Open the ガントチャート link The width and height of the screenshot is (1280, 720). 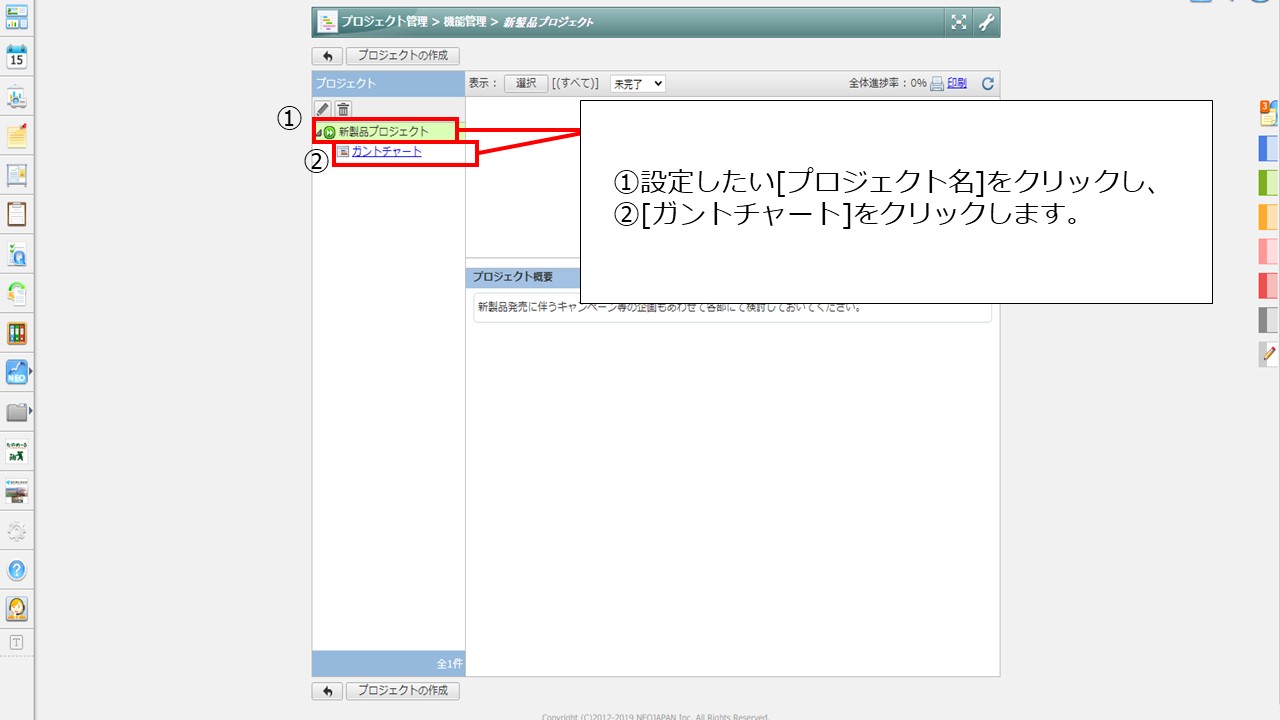386,152
